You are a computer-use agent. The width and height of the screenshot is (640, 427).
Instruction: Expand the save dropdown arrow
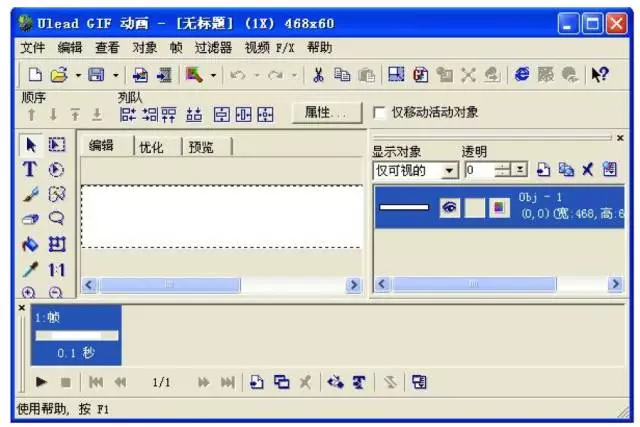(x=116, y=76)
